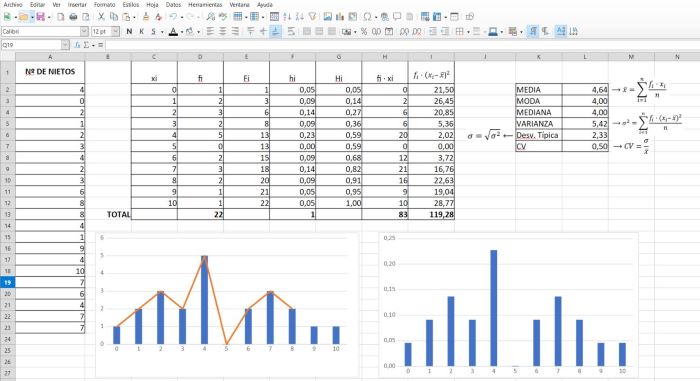This screenshot has height=381, width=700.
Task: Open the AutoFilter funnel icon
Action: point(312,17)
